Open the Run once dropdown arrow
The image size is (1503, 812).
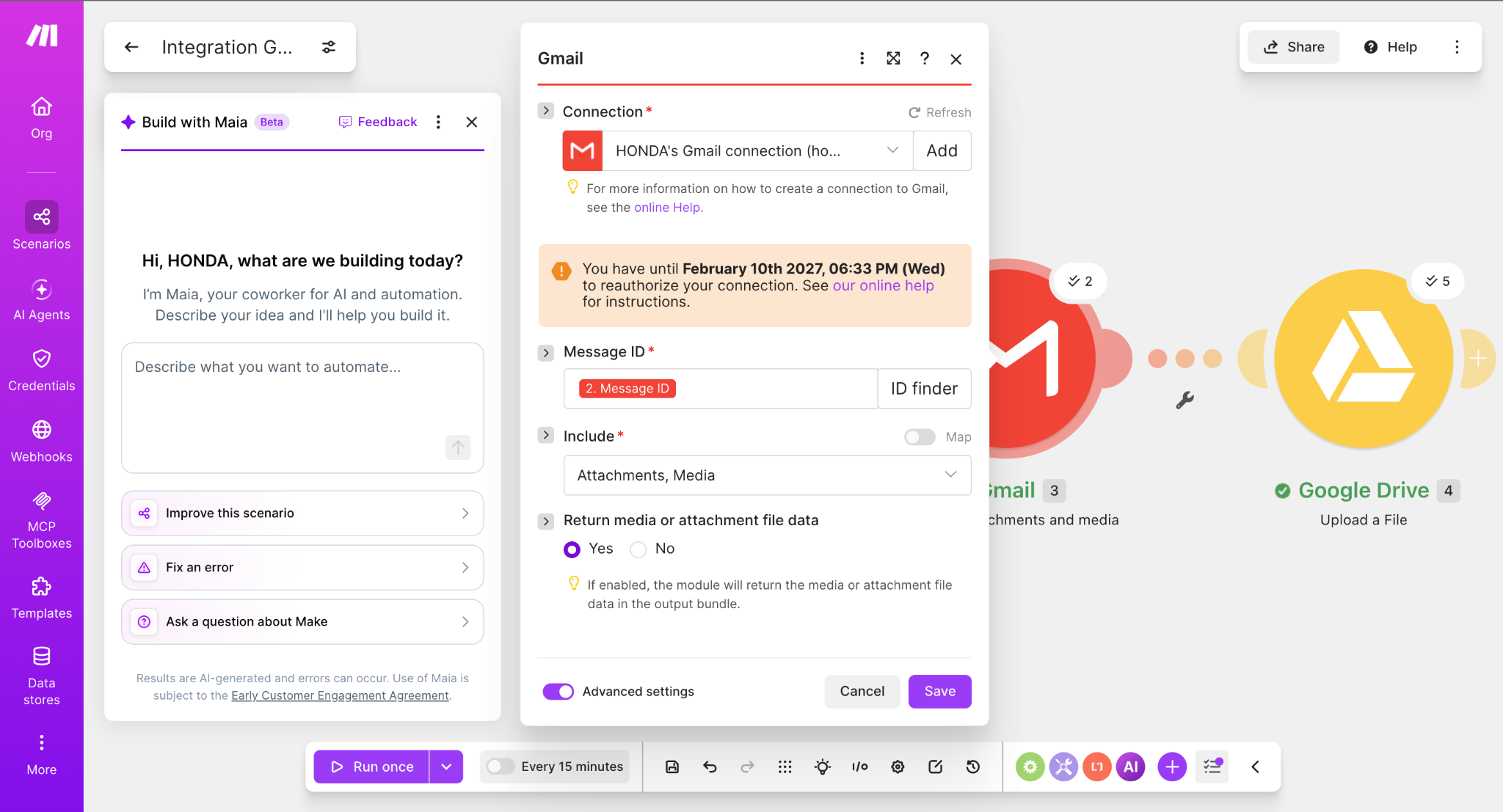click(x=446, y=767)
